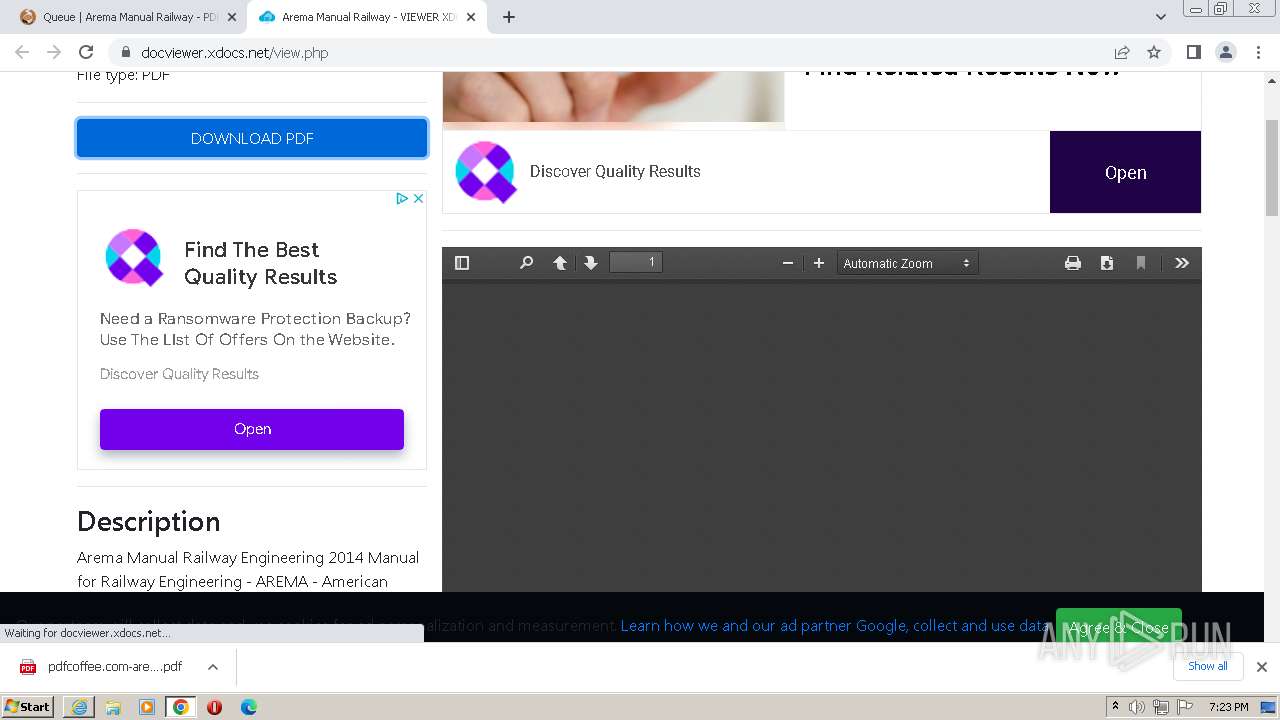This screenshot has width=1280, height=720.
Task: Go to previous page in PDF viewer
Action: (x=560, y=263)
